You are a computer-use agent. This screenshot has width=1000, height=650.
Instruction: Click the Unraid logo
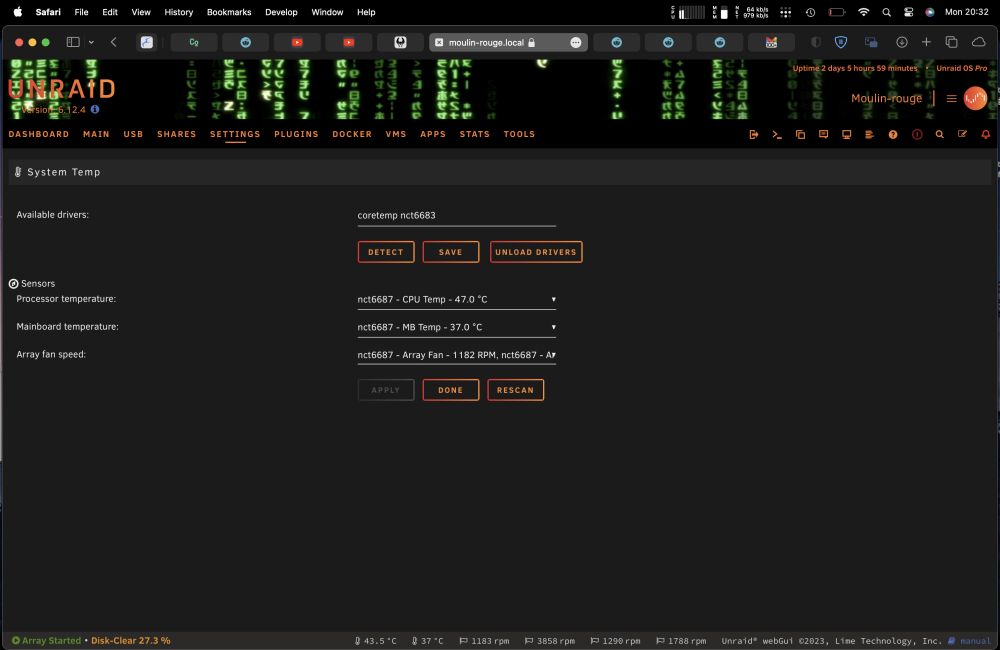tap(62, 89)
